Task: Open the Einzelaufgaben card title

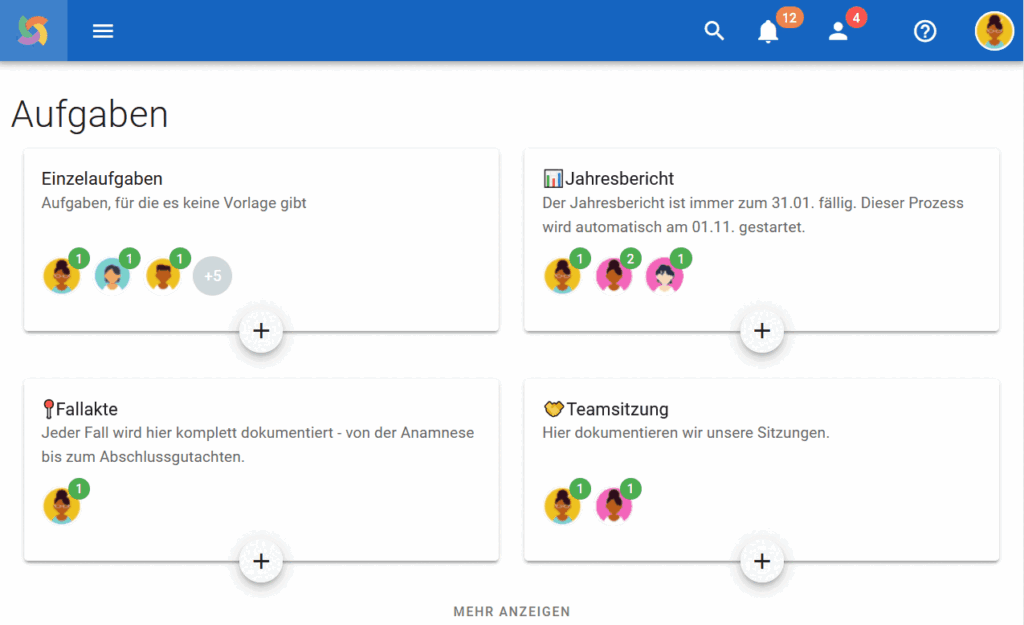Action: 102,179
